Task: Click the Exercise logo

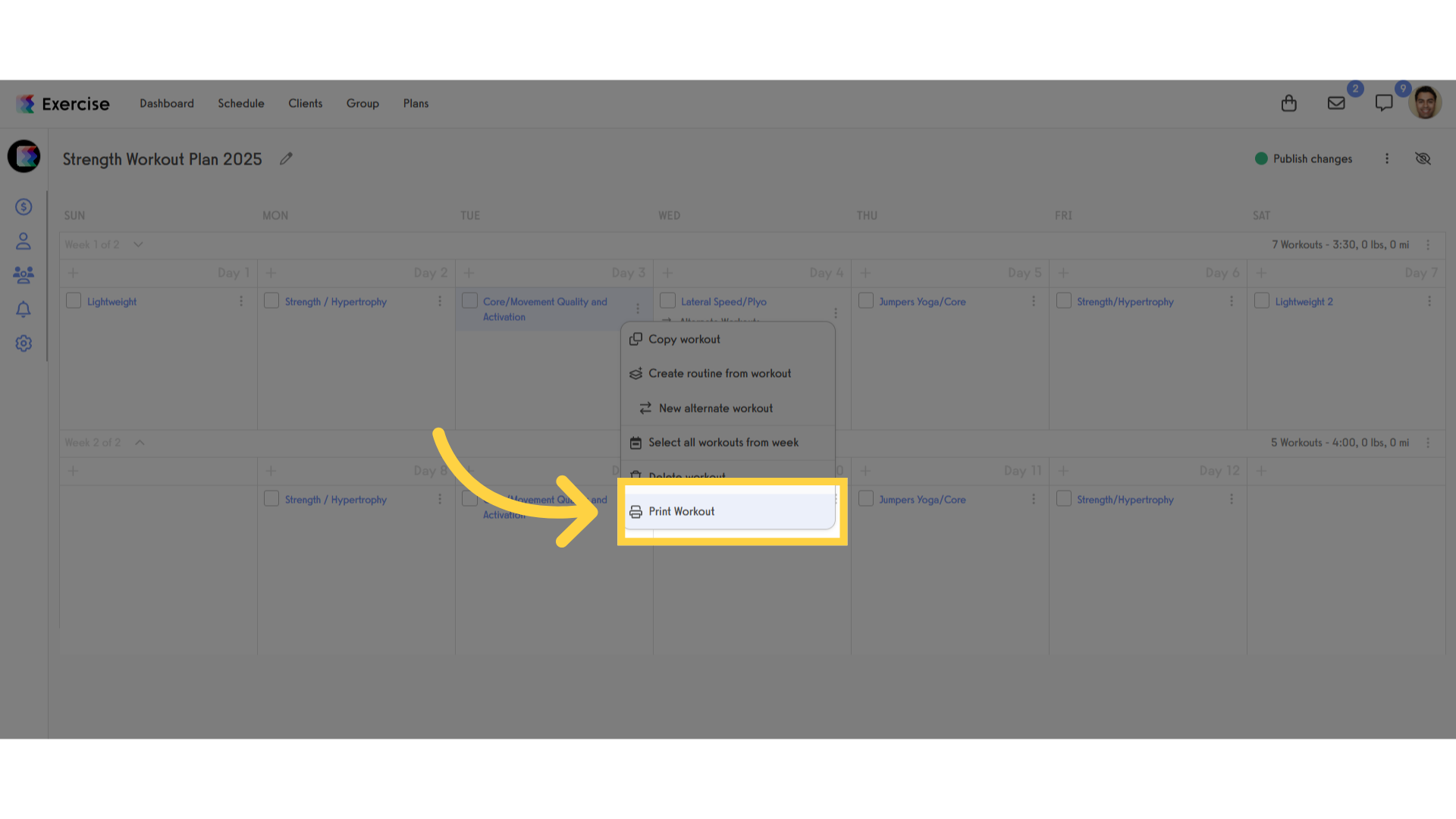Action: [x=63, y=104]
